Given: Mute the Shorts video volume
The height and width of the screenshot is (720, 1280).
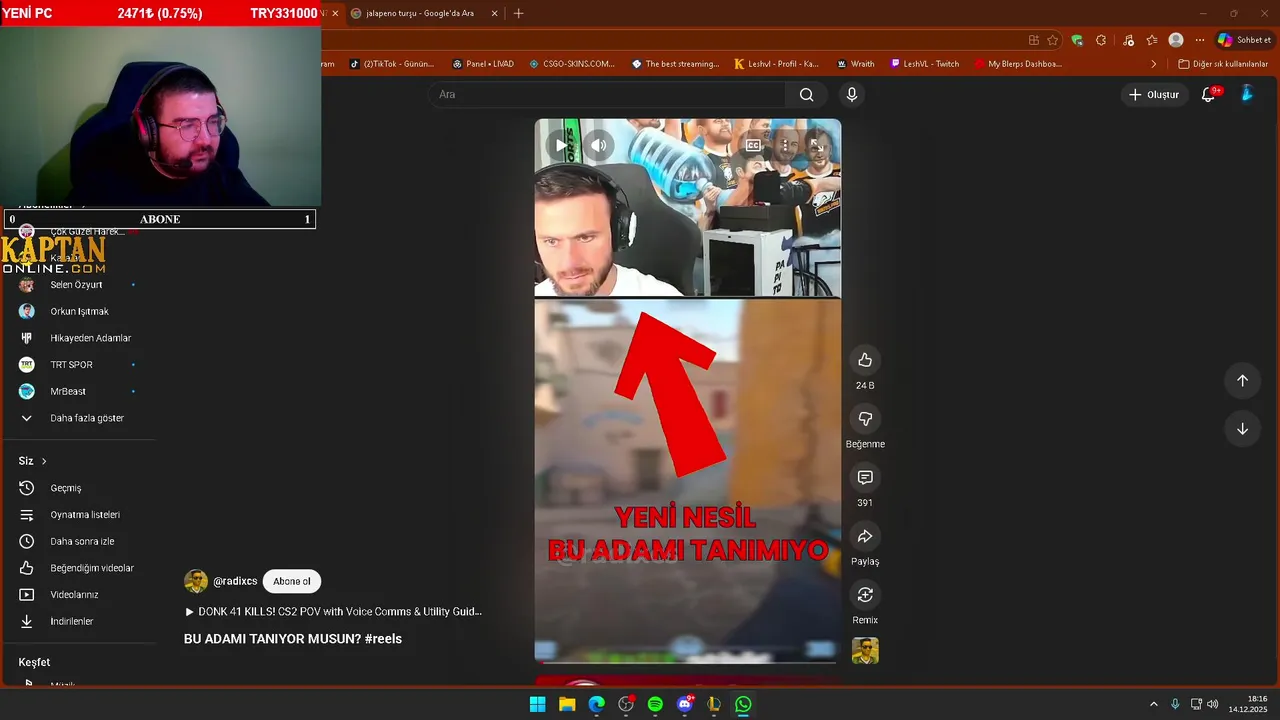Looking at the screenshot, I should coord(598,145).
